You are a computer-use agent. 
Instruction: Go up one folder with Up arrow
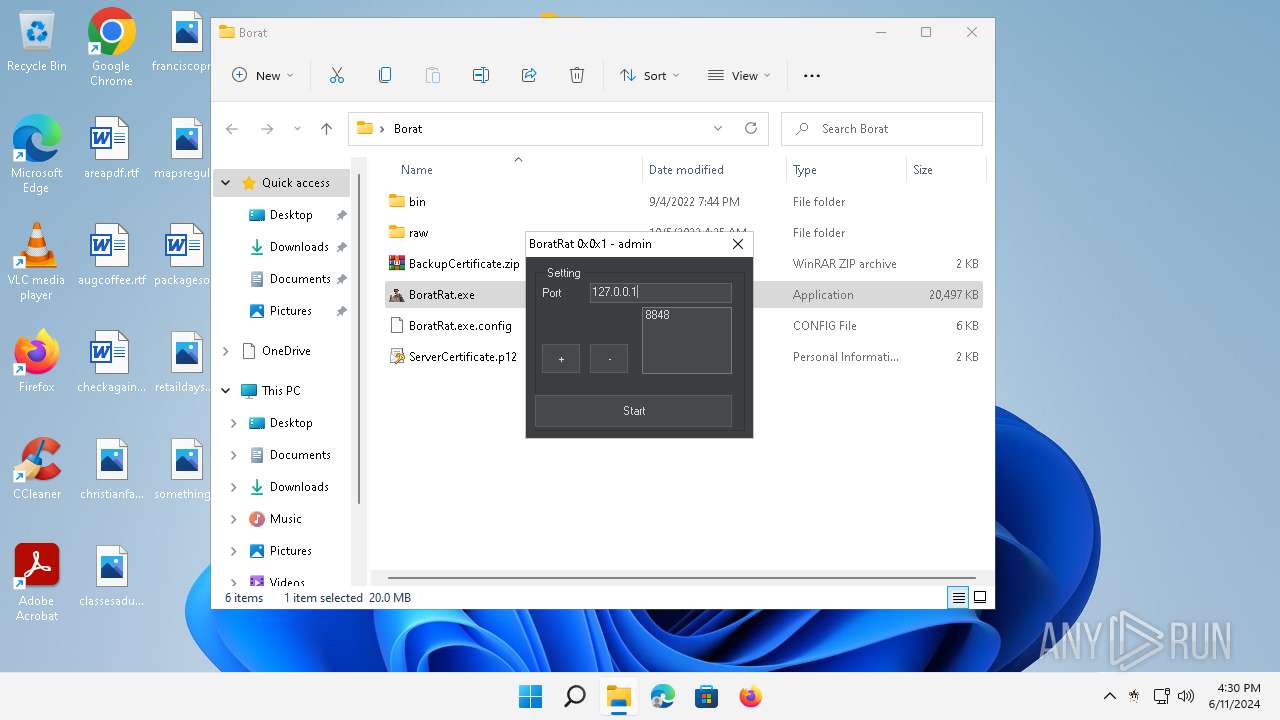(x=326, y=129)
